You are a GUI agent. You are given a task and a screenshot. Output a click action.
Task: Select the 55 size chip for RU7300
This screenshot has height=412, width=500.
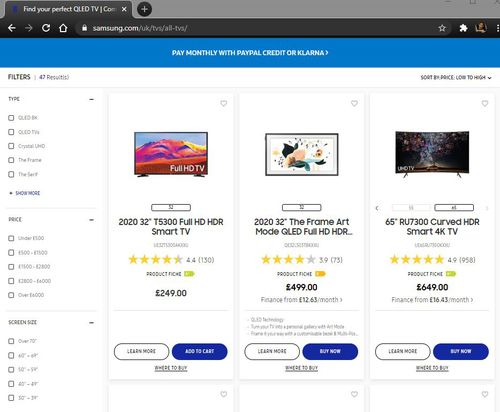(411, 208)
